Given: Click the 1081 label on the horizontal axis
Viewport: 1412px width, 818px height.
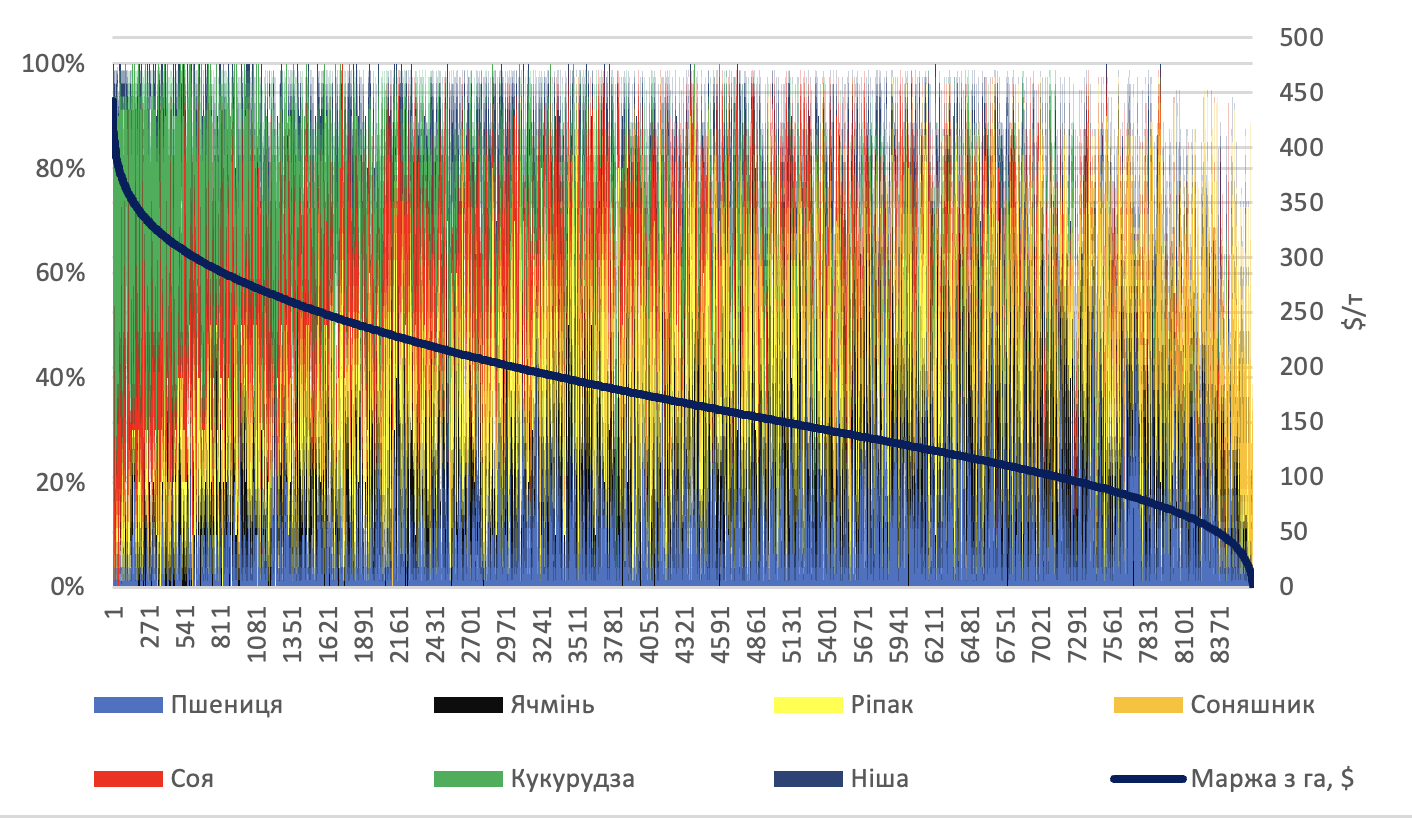Looking at the screenshot, I should click(257, 634).
